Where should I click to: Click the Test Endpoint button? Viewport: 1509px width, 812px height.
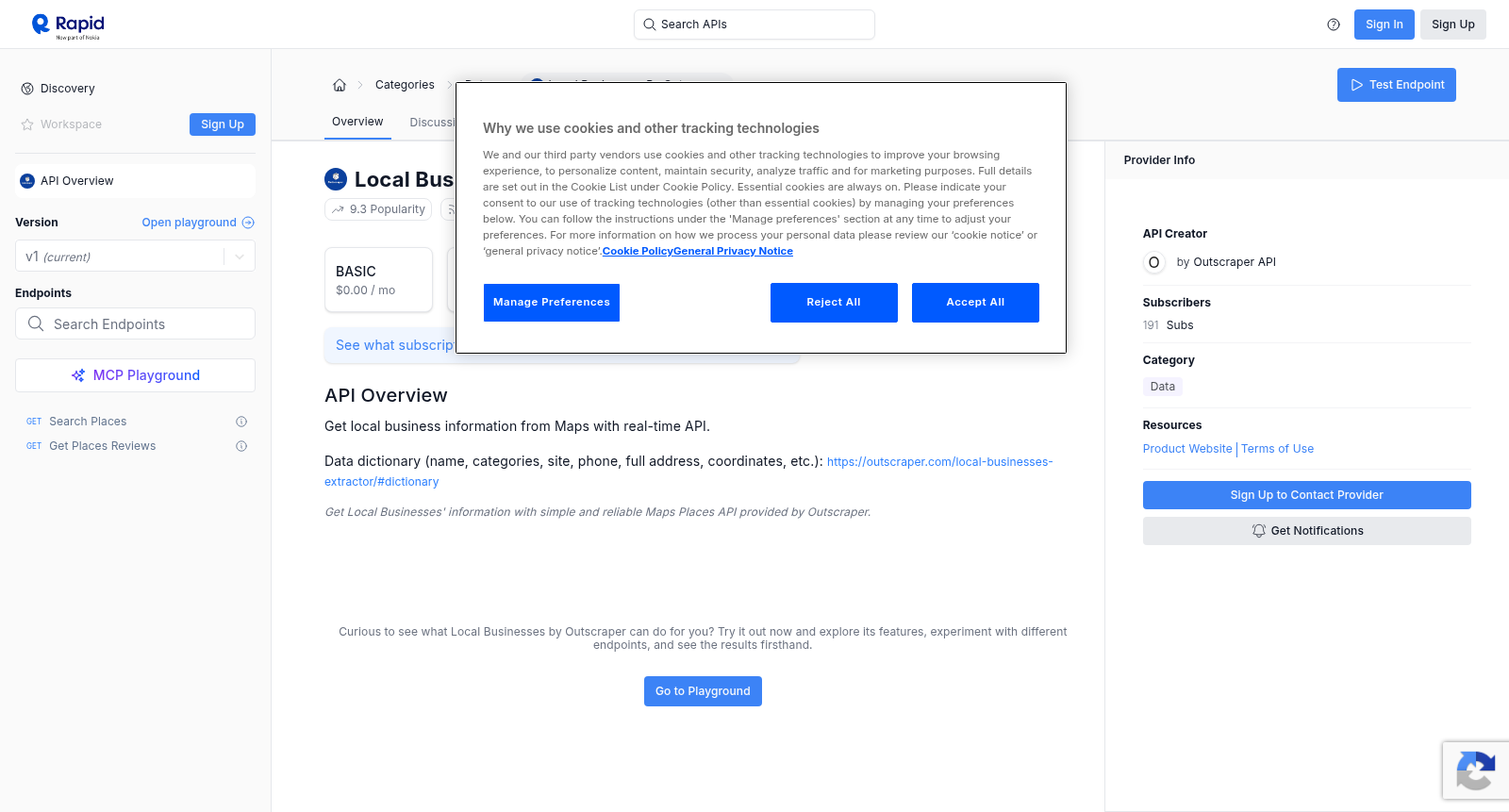tap(1397, 85)
